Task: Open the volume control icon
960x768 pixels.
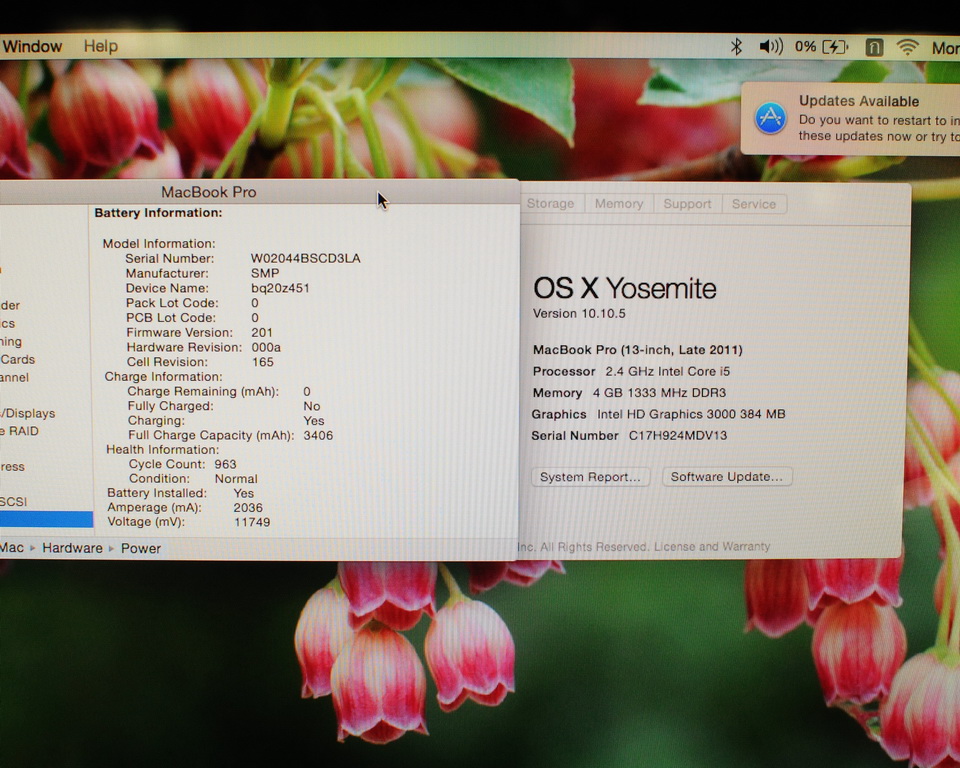Action: (x=771, y=47)
